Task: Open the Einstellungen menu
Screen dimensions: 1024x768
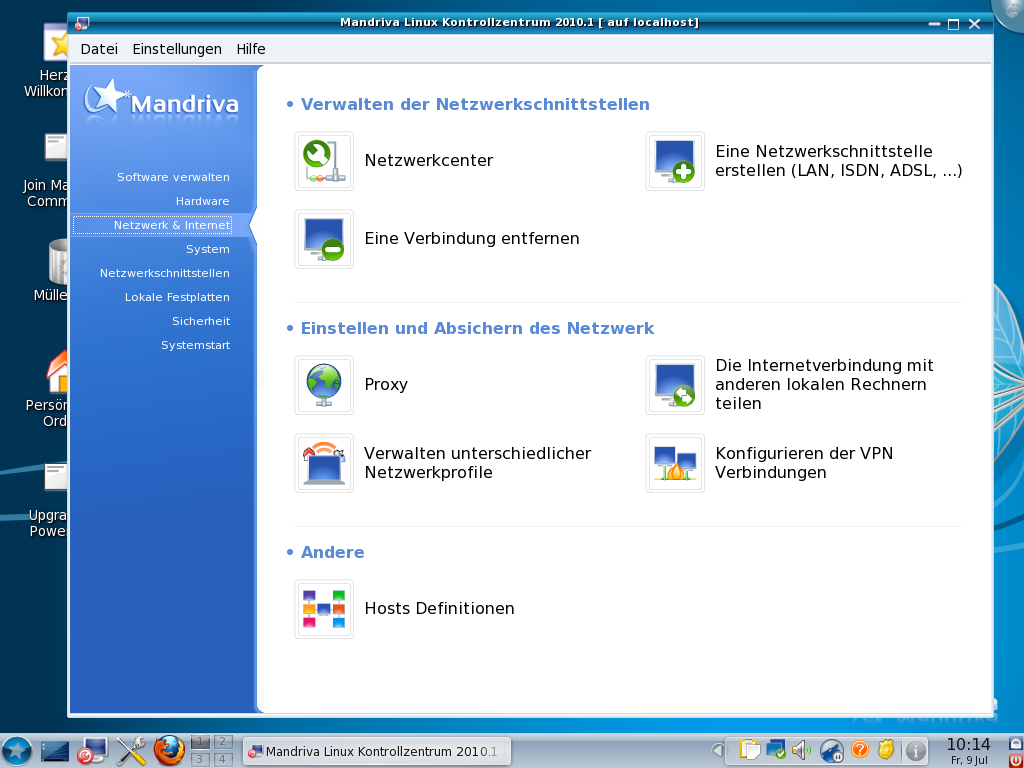Action: [x=177, y=49]
